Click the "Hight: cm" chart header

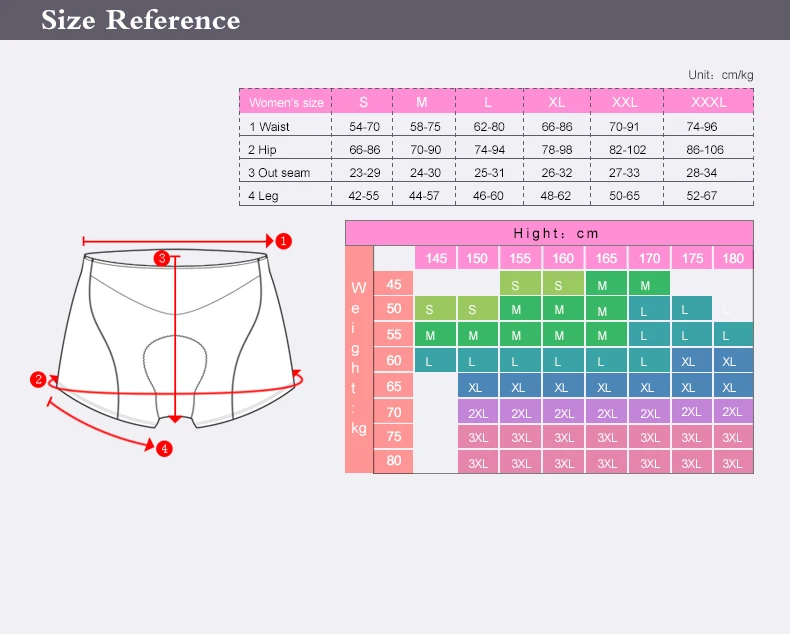549,233
